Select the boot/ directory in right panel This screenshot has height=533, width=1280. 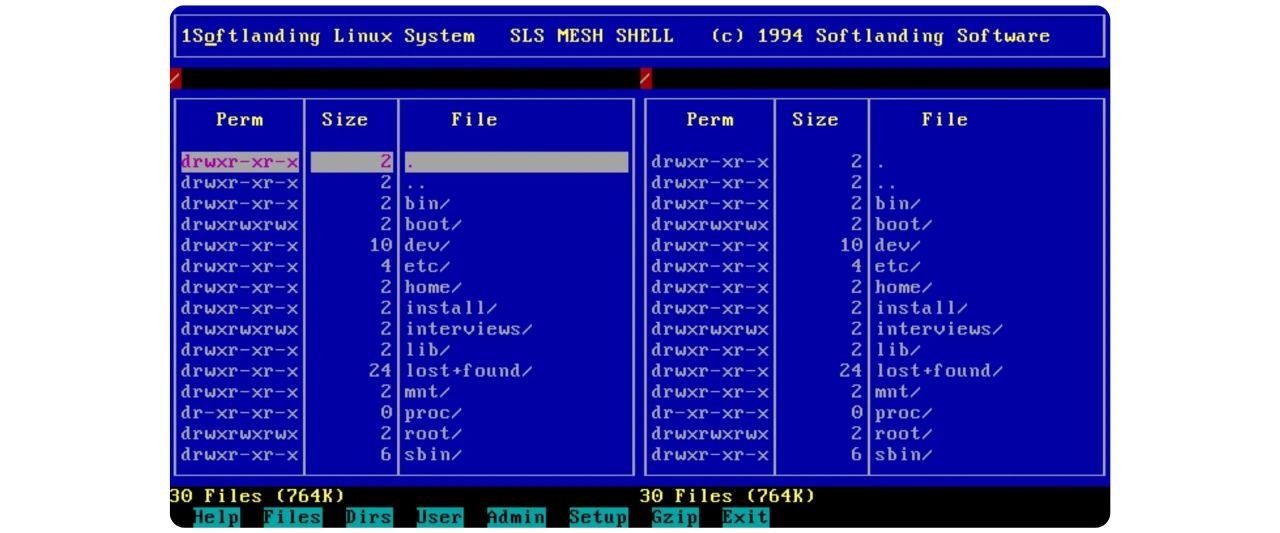point(904,225)
